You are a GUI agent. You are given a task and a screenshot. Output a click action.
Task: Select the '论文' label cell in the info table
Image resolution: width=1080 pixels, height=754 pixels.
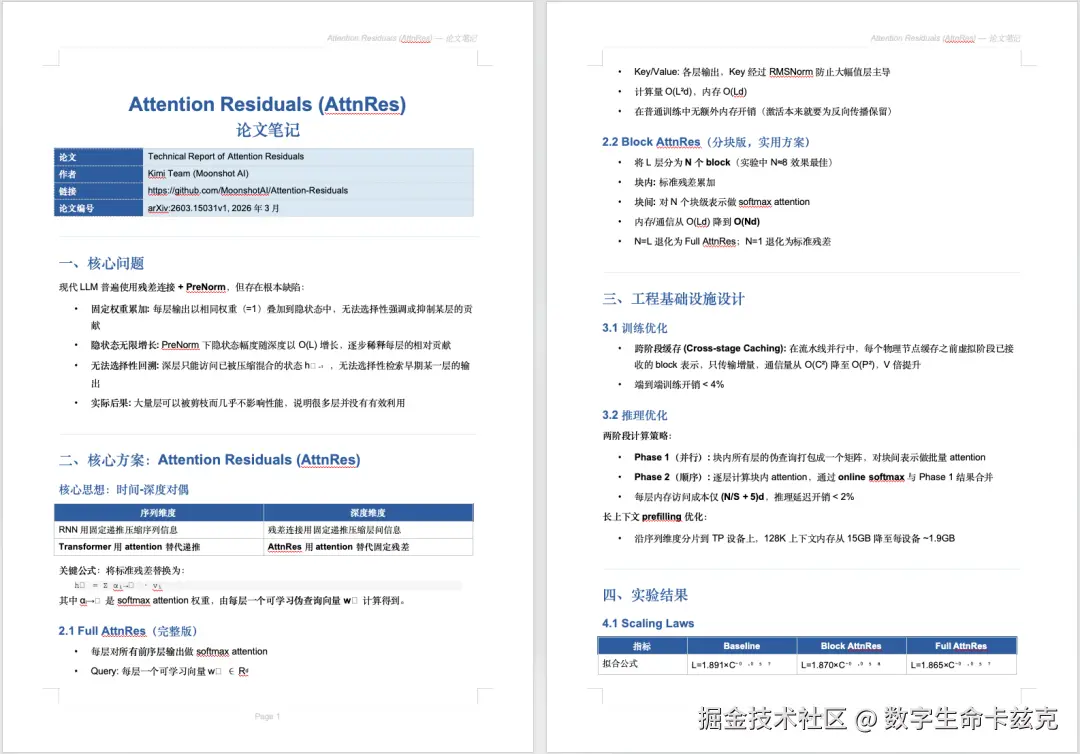point(98,157)
